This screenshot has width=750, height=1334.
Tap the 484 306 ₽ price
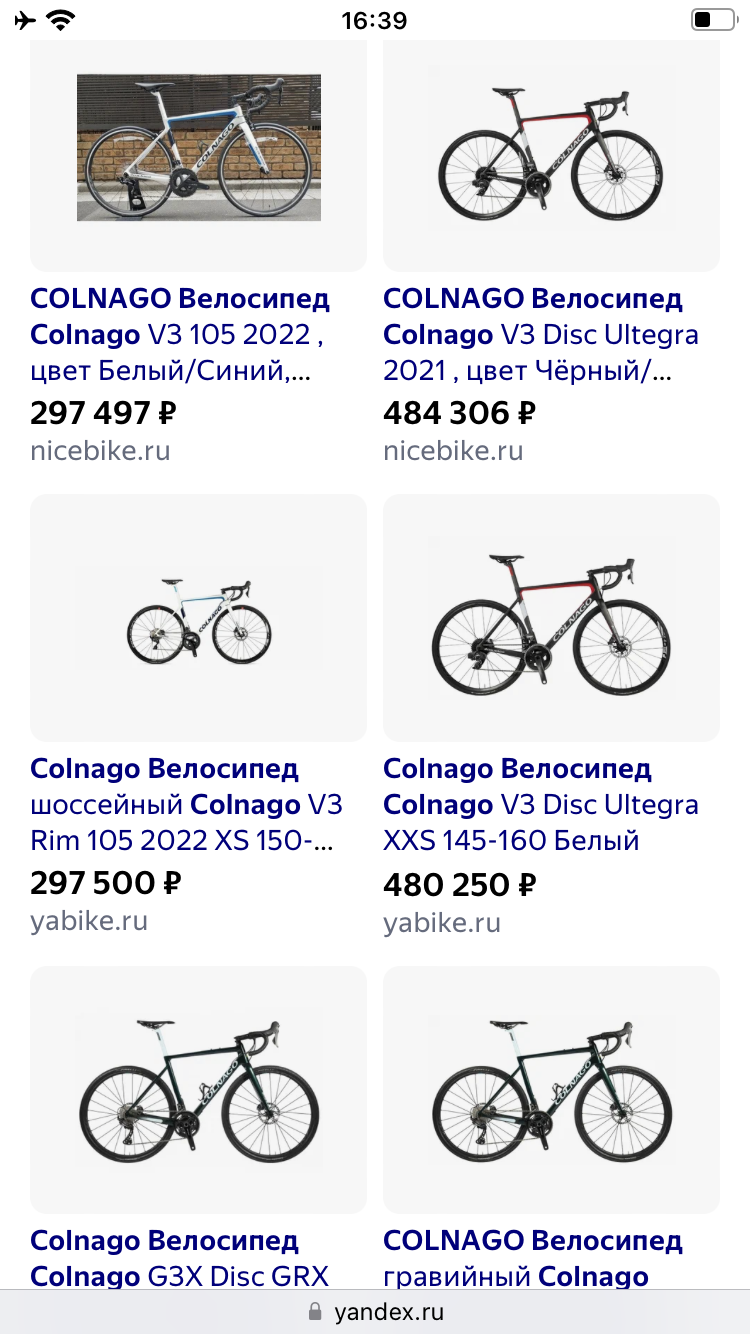(460, 412)
